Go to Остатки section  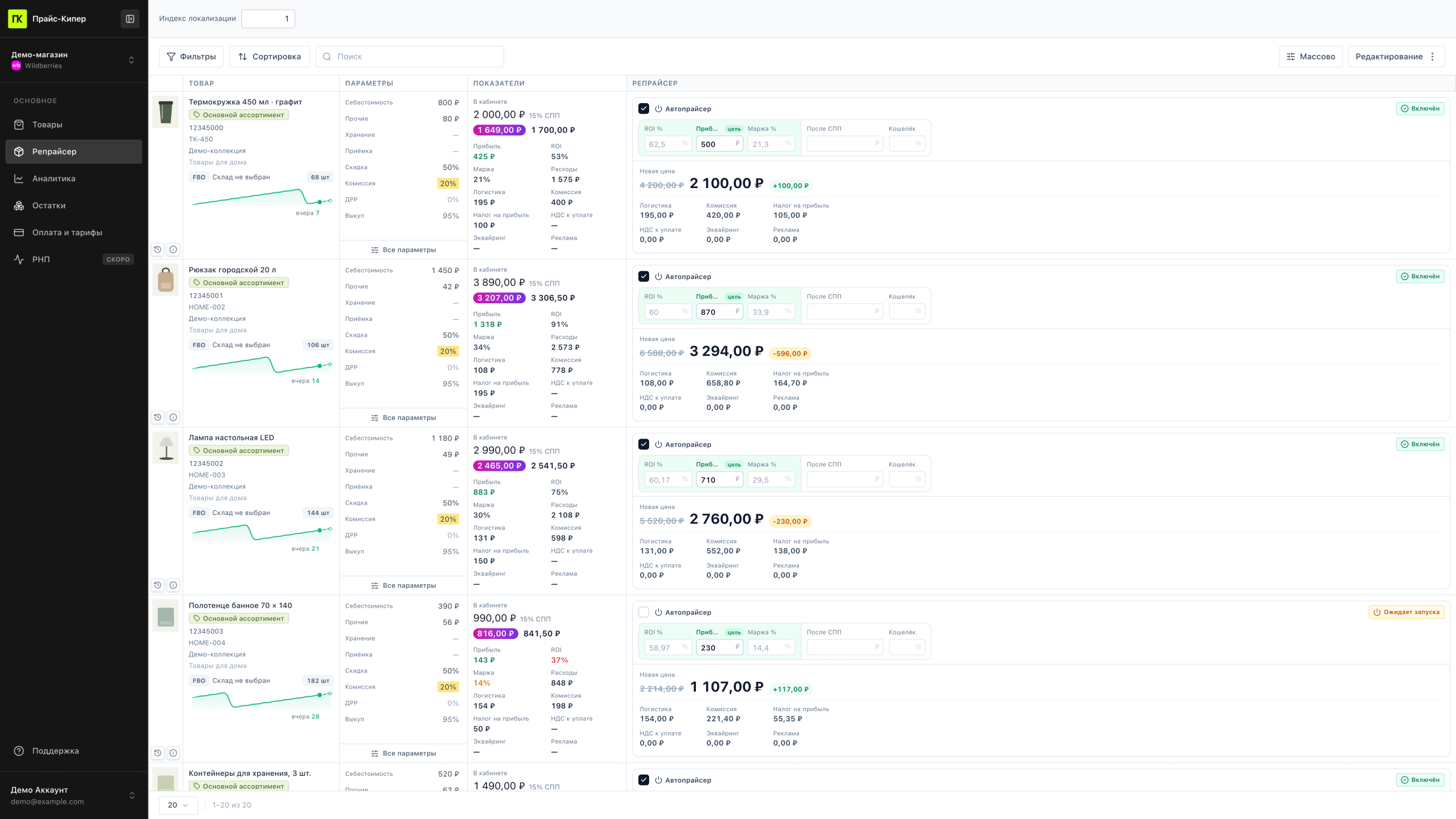[74, 206]
